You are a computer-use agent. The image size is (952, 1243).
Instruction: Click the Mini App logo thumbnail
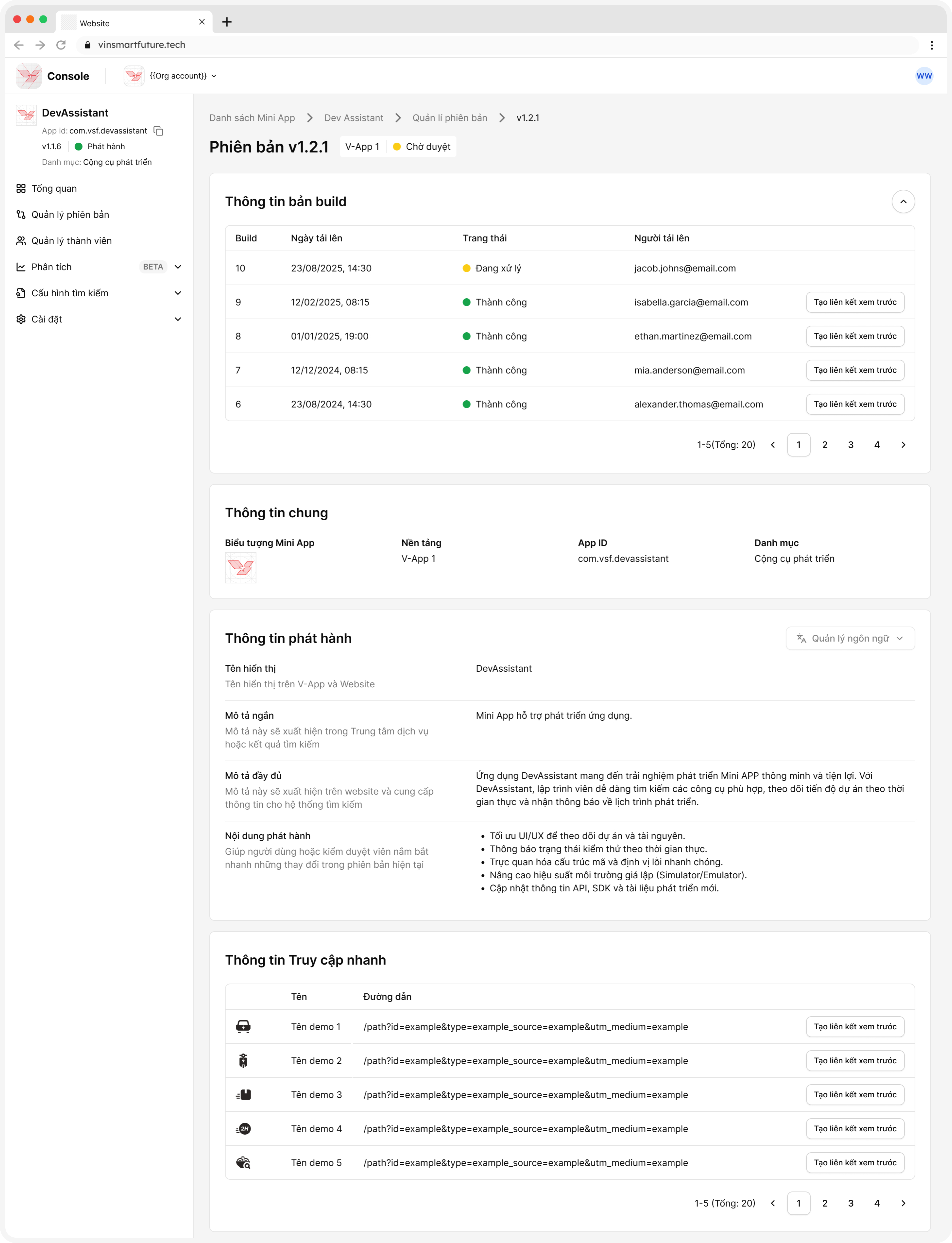click(240, 567)
